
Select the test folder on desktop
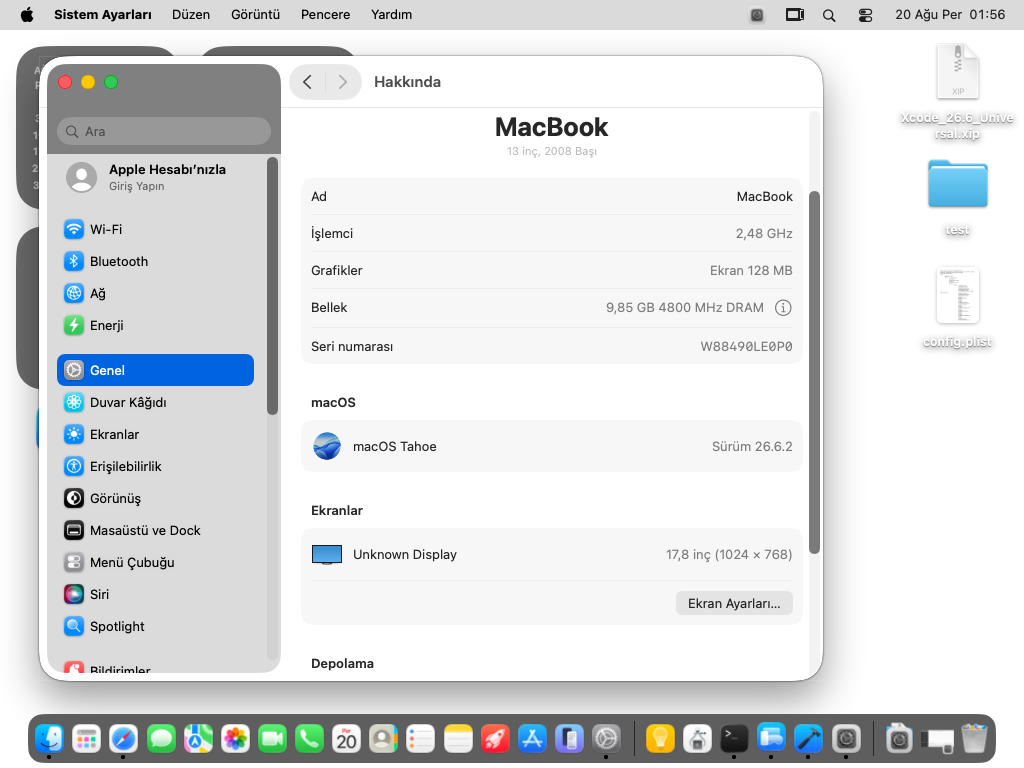(957, 197)
